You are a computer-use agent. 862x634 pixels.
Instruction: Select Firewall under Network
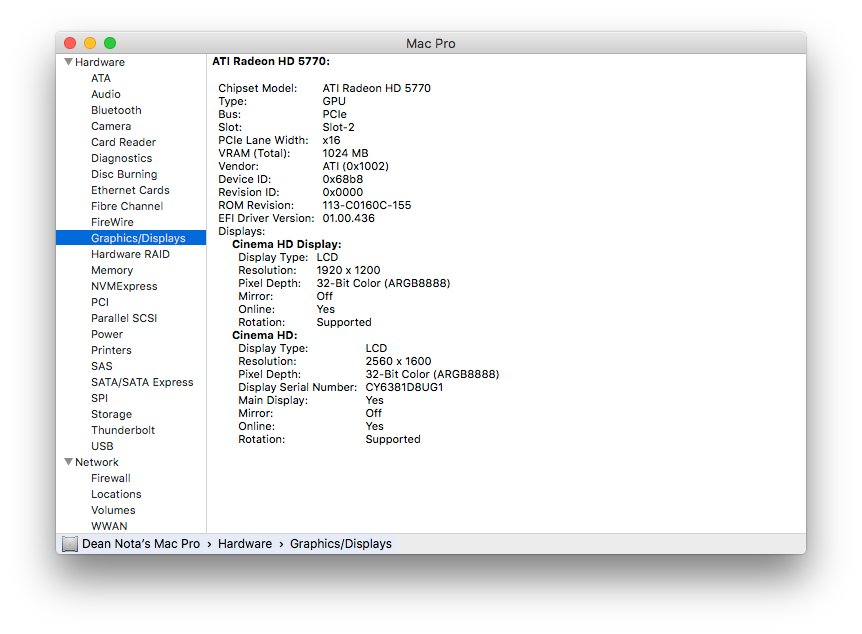pyautogui.click(x=111, y=478)
